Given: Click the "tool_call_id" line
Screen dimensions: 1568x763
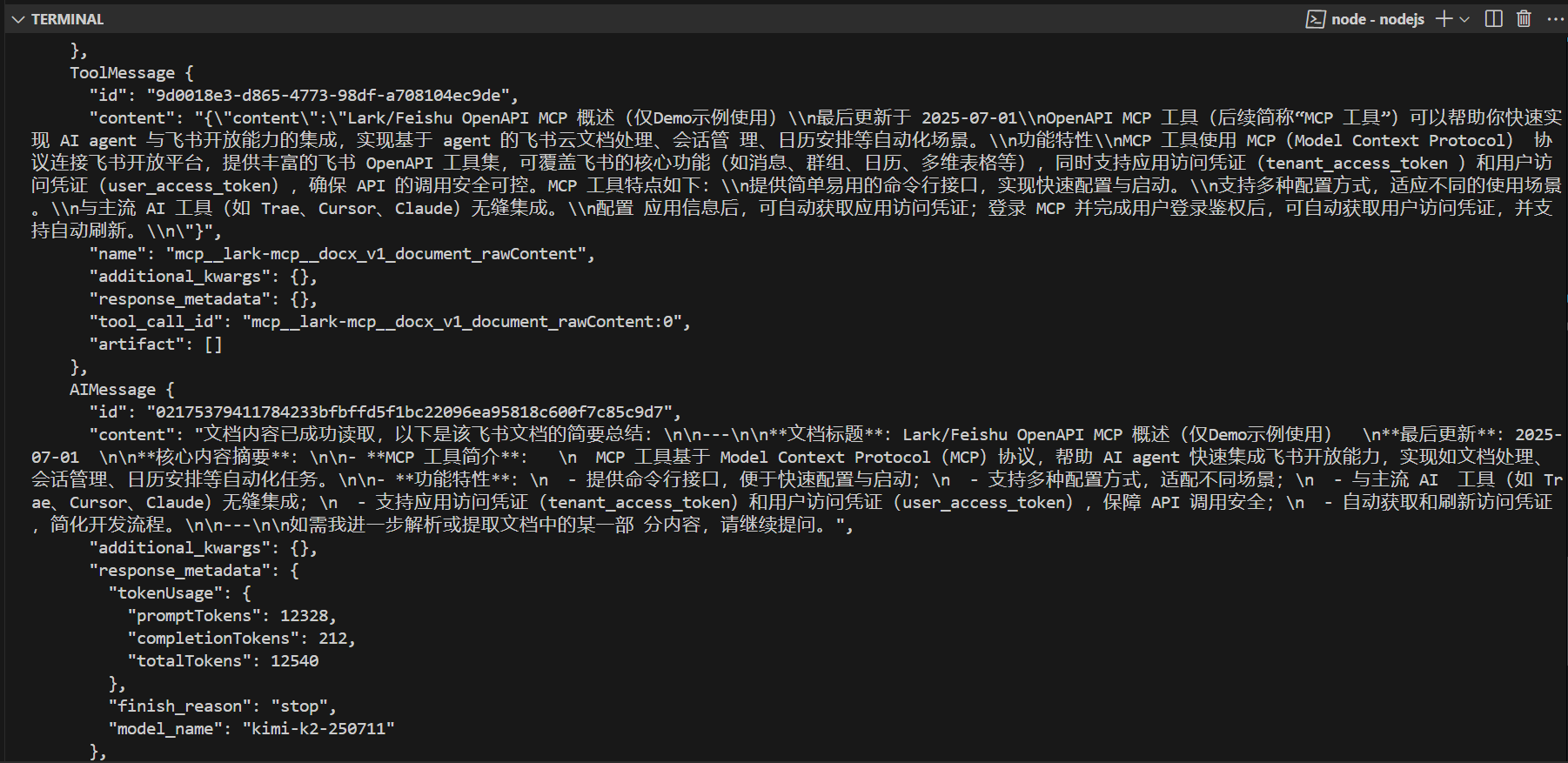Looking at the screenshot, I should (x=390, y=322).
